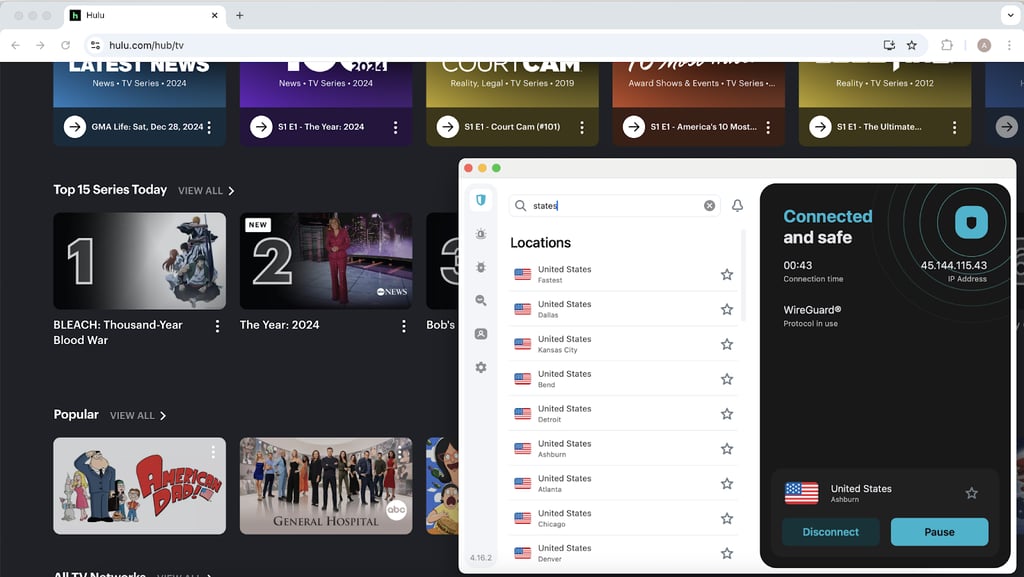Open the bug threat protection icon in VPN sidebar
Image resolution: width=1024 pixels, height=577 pixels.
tap(481, 267)
